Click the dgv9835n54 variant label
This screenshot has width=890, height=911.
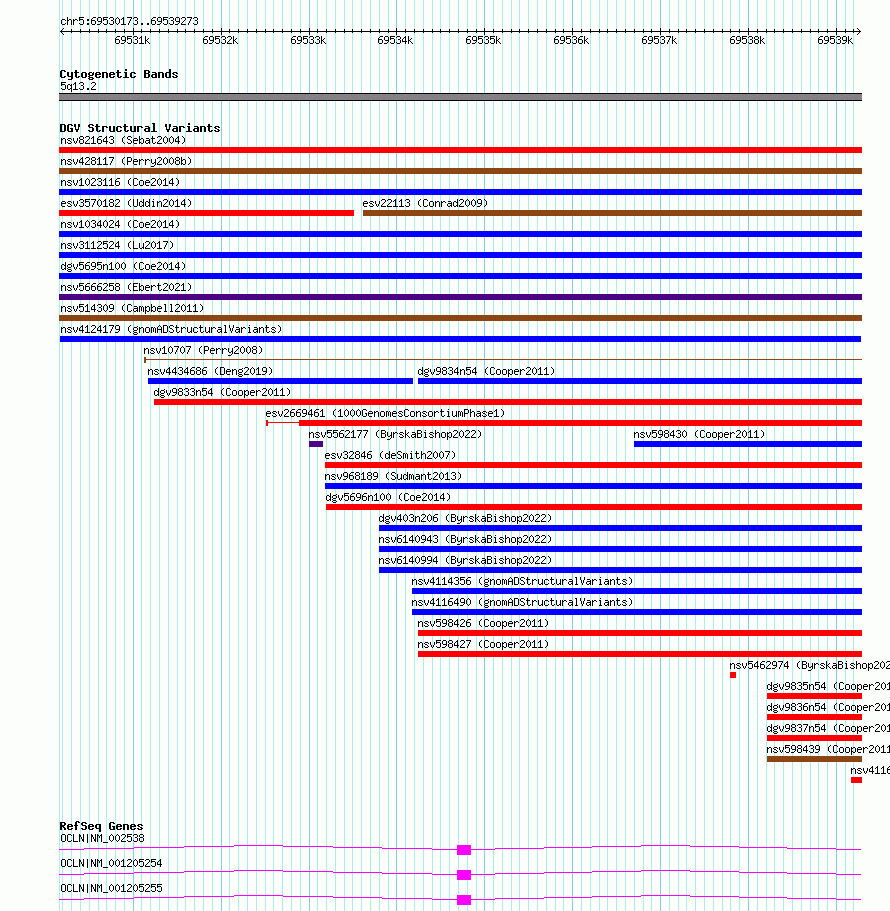(x=828, y=686)
